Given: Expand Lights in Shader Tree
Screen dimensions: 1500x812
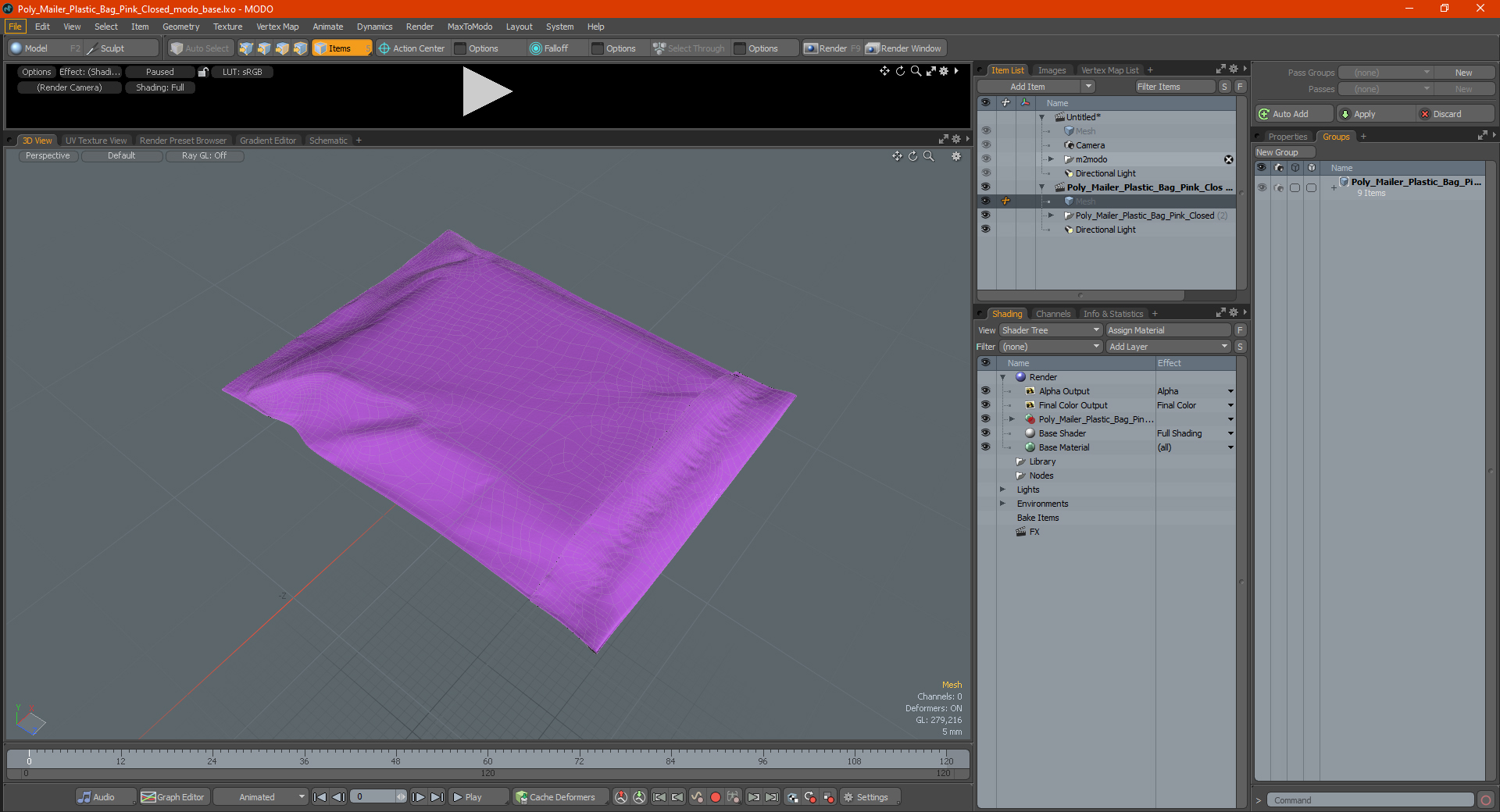Looking at the screenshot, I should coord(1002,490).
